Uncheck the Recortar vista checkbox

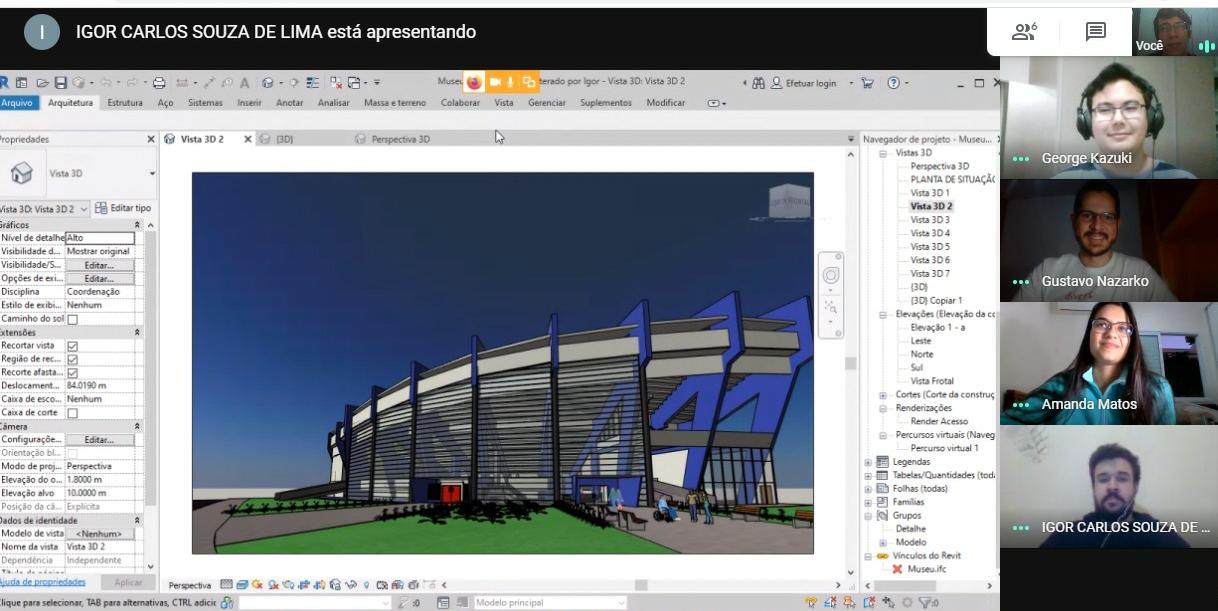pos(72,346)
